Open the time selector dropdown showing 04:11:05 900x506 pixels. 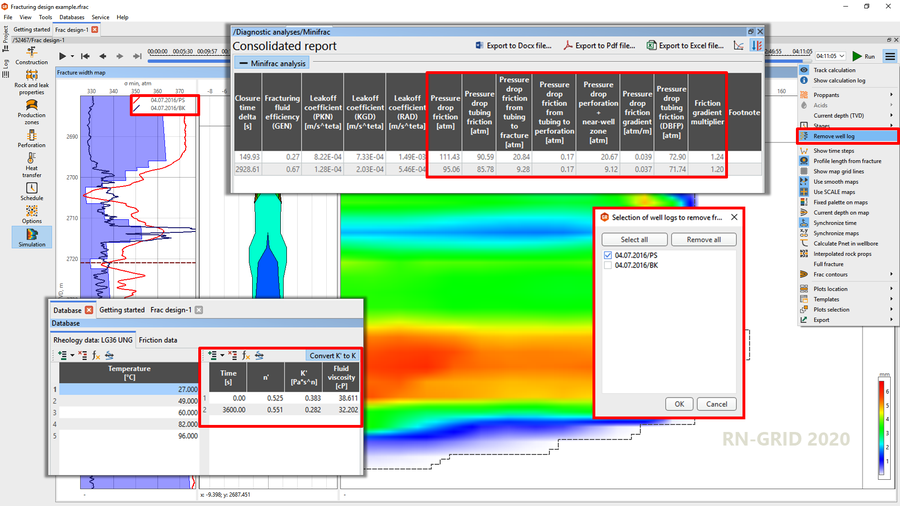click(831, 56)
